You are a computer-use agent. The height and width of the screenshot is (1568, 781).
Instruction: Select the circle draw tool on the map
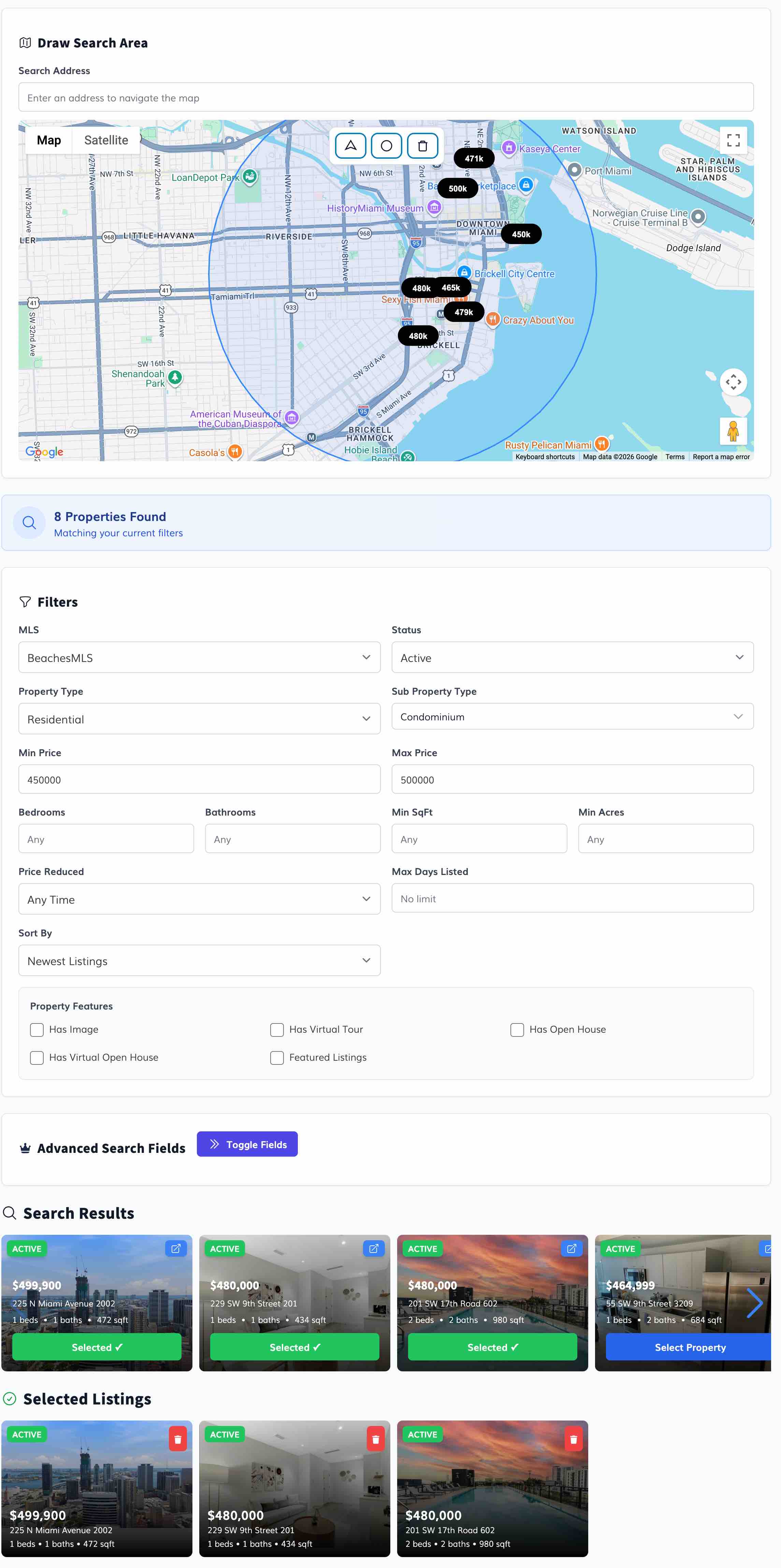pos(386,145)
